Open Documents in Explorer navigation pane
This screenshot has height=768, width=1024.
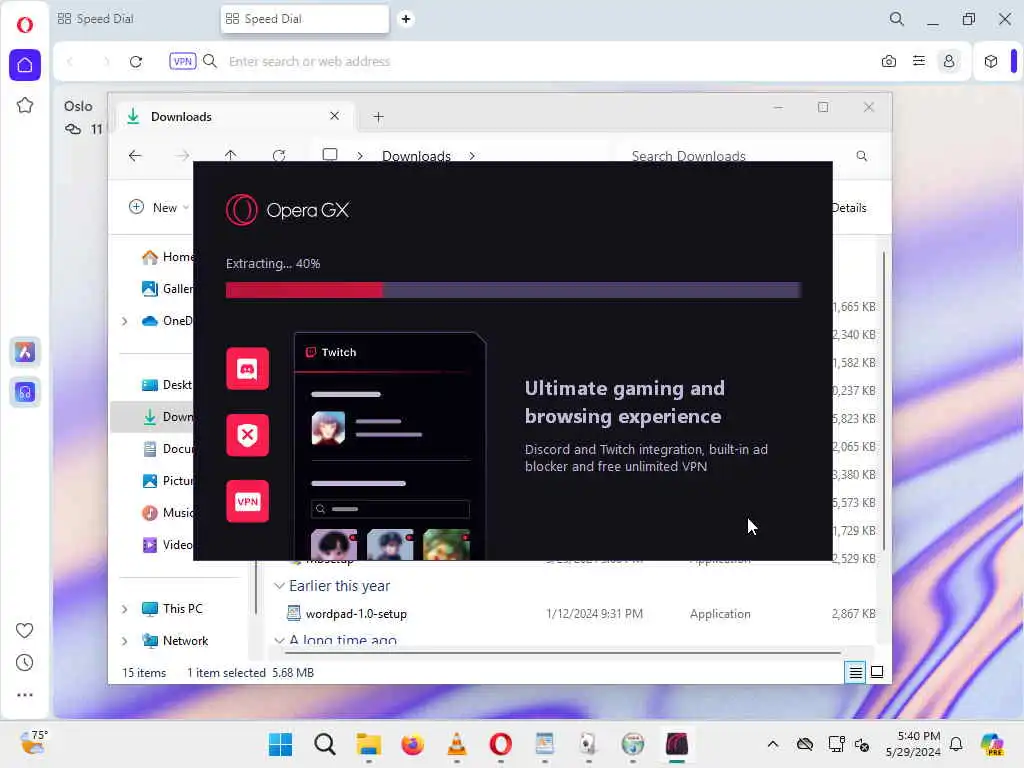click(x=167, y=449)
